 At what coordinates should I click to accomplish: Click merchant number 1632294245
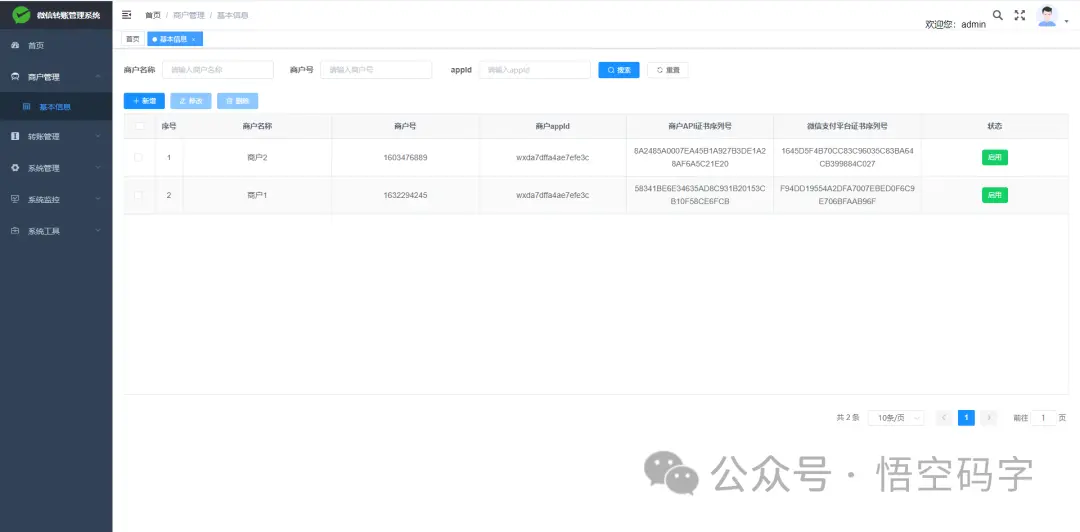click(406, 195)
